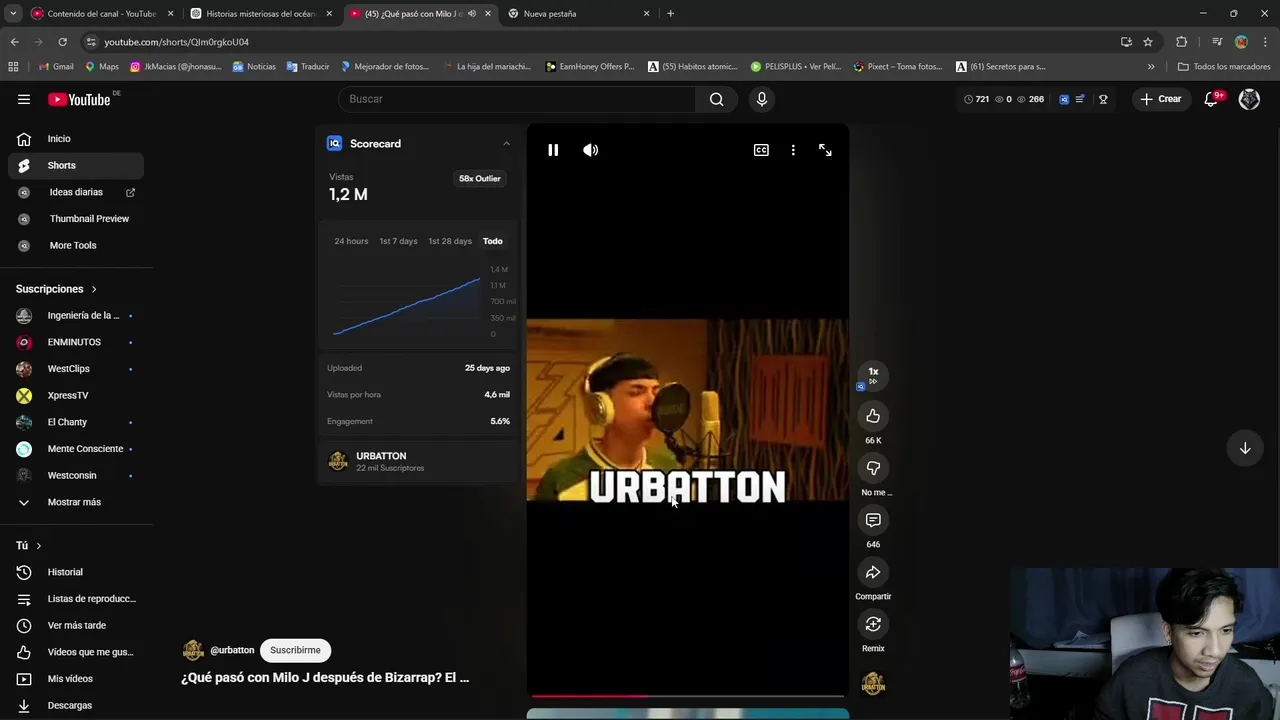Image resolution: width=1280 pixels, height=720 pixels.
Task: Change playback speed 1x button
Action: [873, 375]
